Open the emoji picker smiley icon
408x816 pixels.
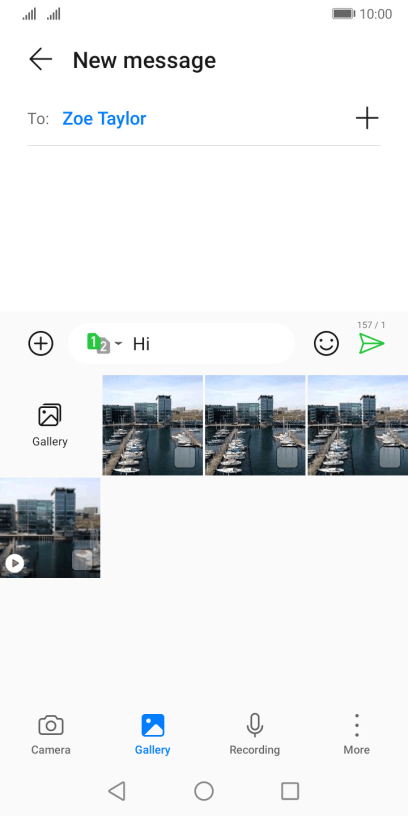pyautogui.click(x=326, y=343)
